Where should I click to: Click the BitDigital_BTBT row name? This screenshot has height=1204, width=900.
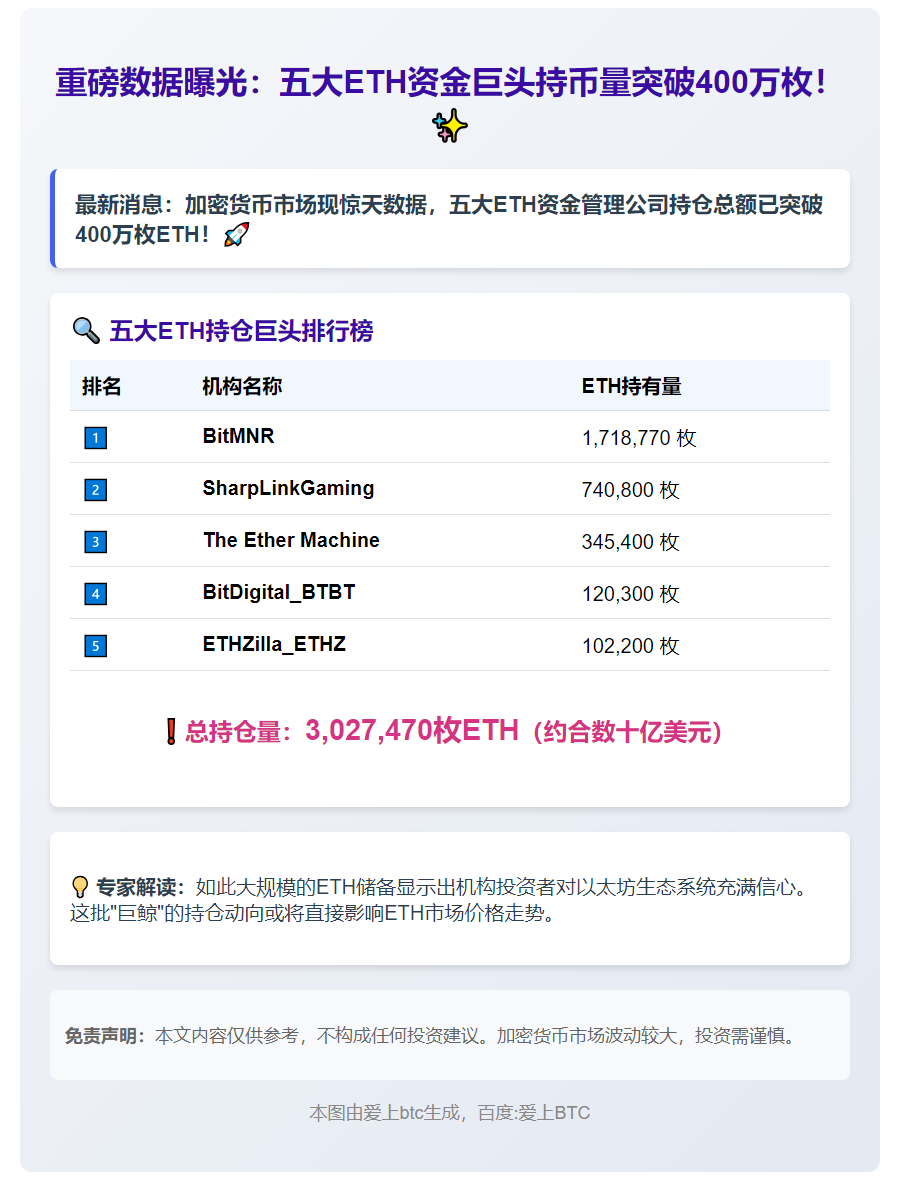coord(278,592)
